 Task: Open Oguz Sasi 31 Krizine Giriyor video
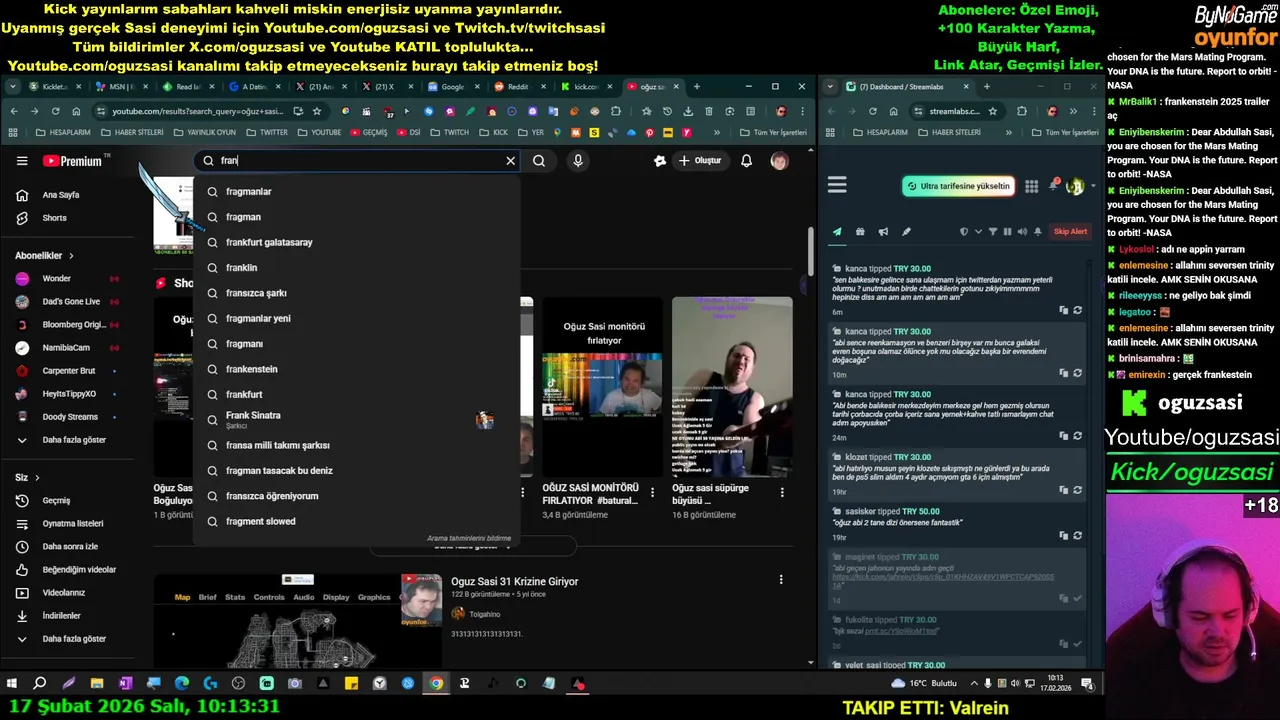point(514,582)
